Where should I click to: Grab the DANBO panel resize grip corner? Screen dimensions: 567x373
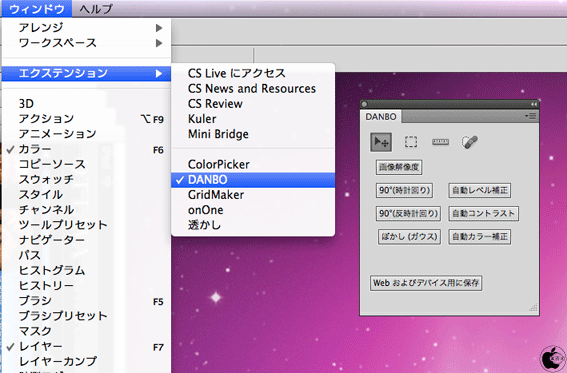(533, 308)
